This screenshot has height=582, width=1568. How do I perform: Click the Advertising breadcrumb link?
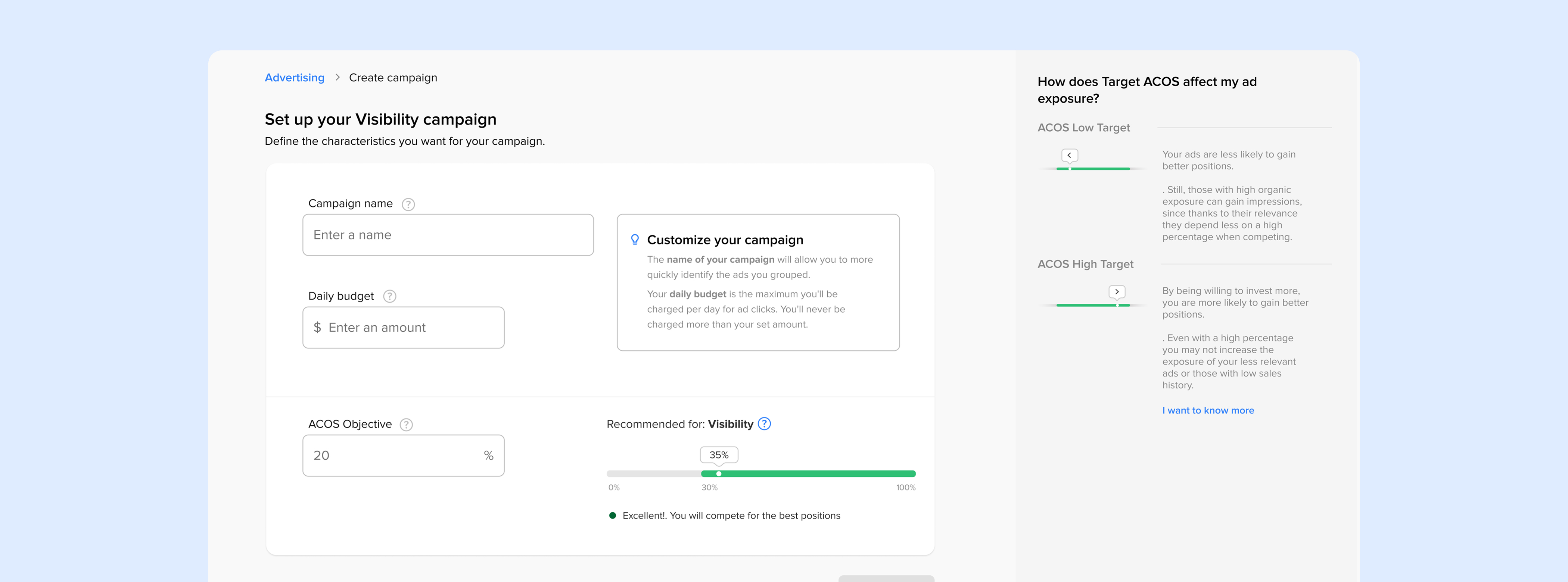click(294, 77)
